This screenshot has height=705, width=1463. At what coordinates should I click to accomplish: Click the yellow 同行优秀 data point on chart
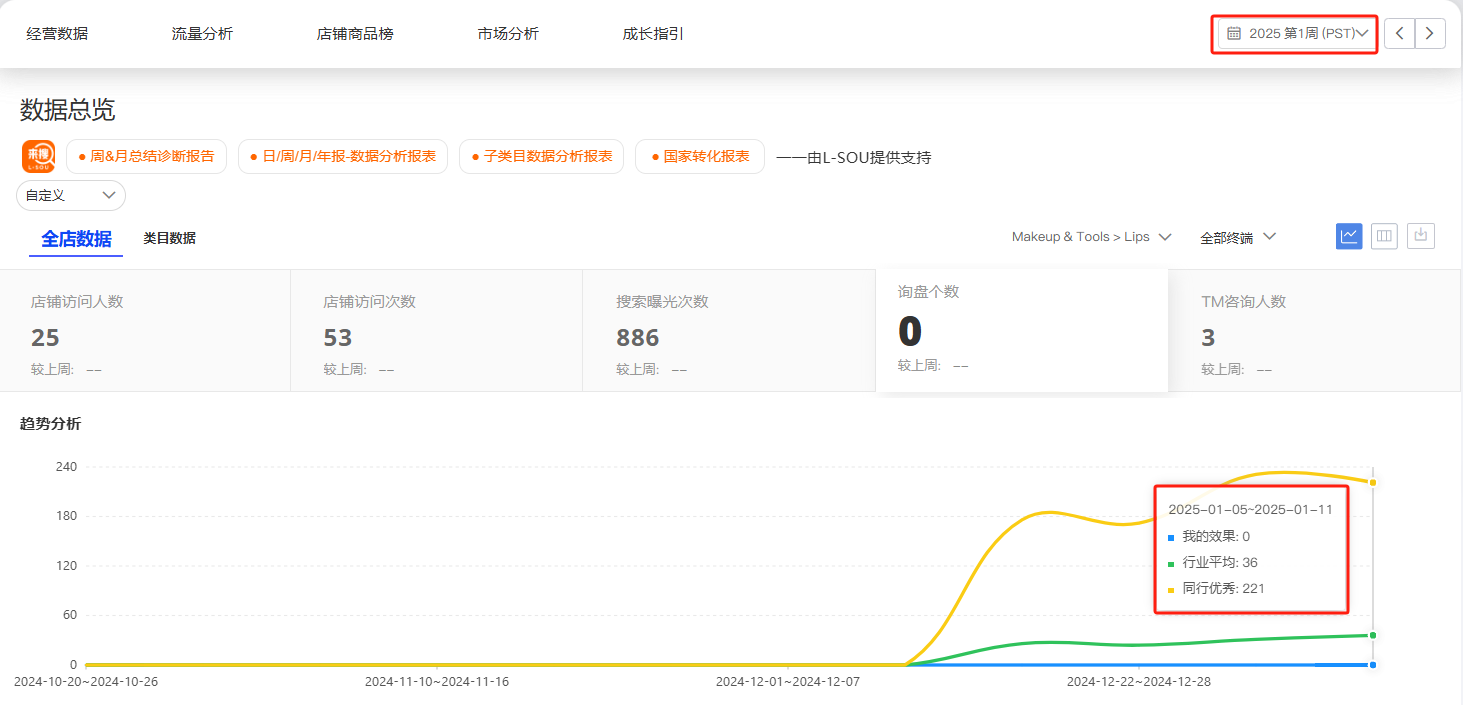click(1373, 483)
